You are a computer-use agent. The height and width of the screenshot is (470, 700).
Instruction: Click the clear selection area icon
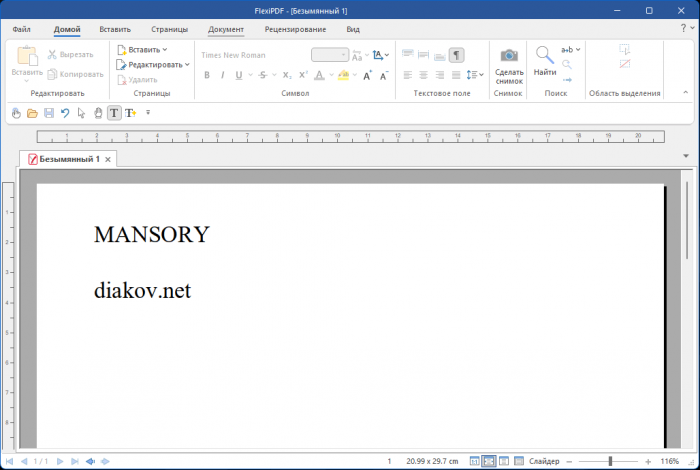click(625, 64)
